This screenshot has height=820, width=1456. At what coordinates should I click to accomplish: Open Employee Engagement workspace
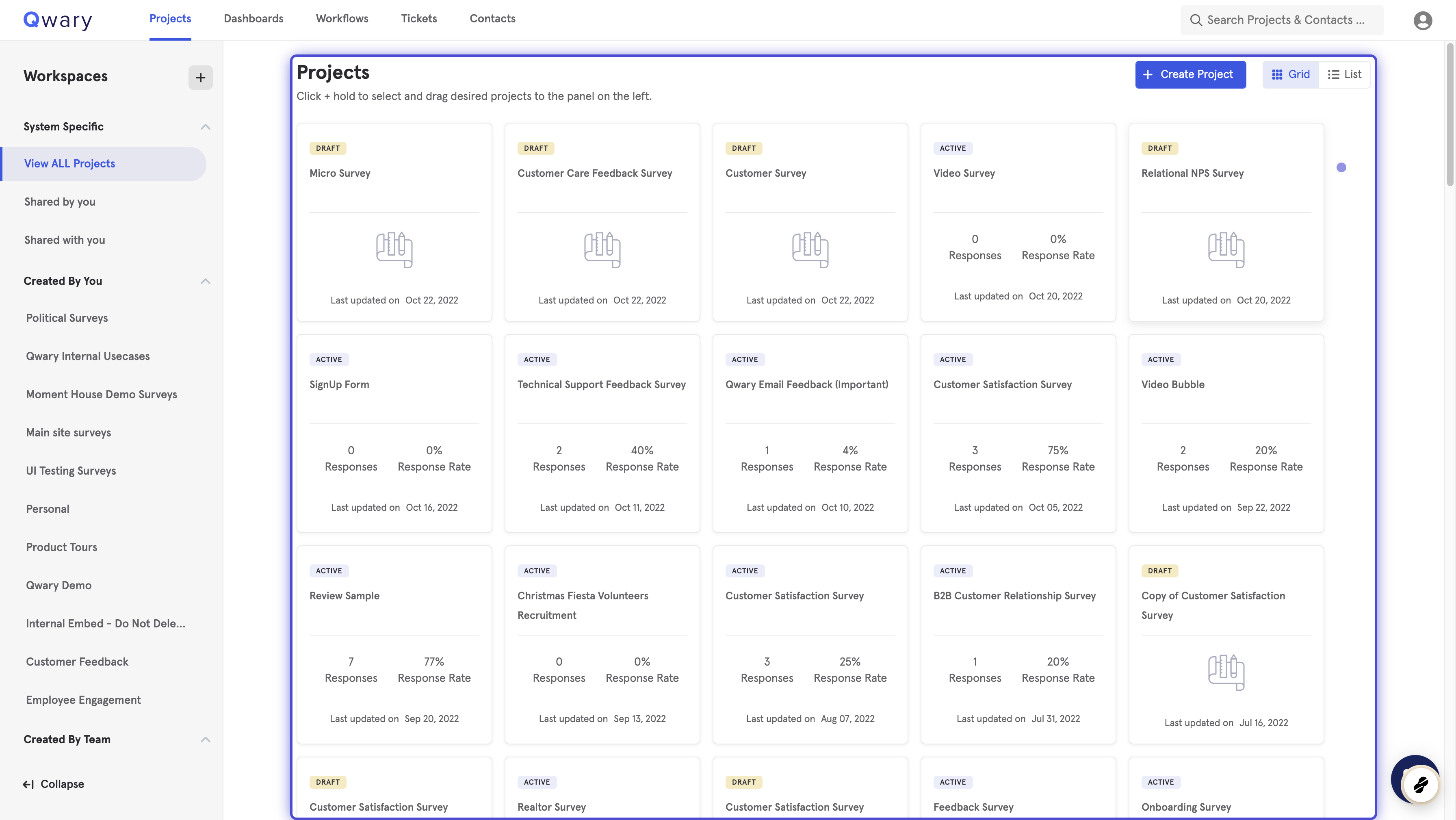(x=83, y=700)
